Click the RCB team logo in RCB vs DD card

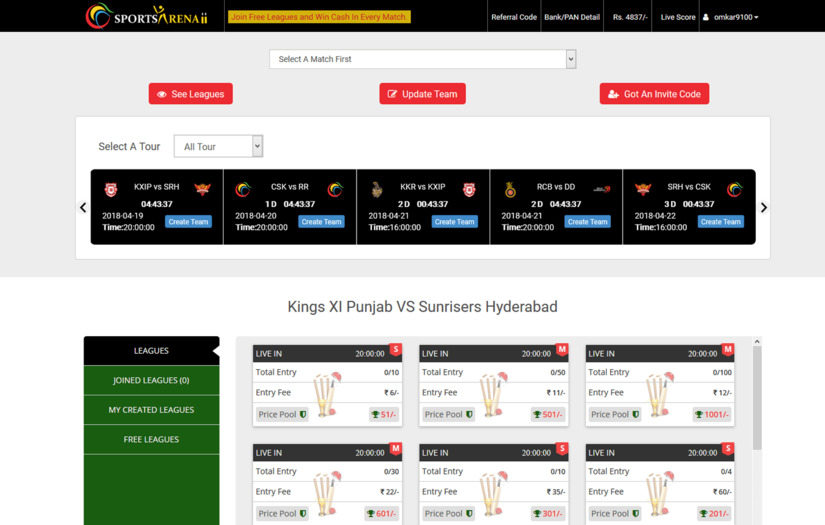coord(510,189)
